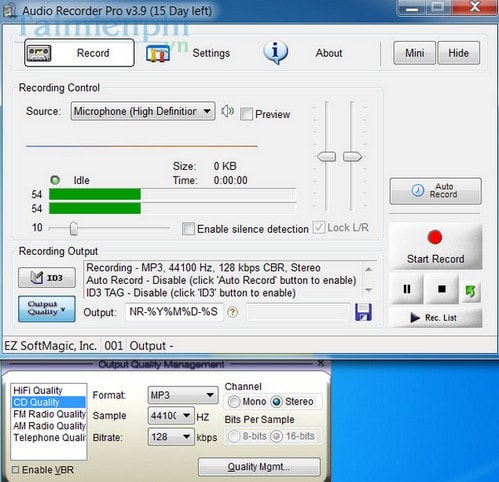Enable the Preview checkbox
The image size is (499, 482).
(x=246, y=114)
